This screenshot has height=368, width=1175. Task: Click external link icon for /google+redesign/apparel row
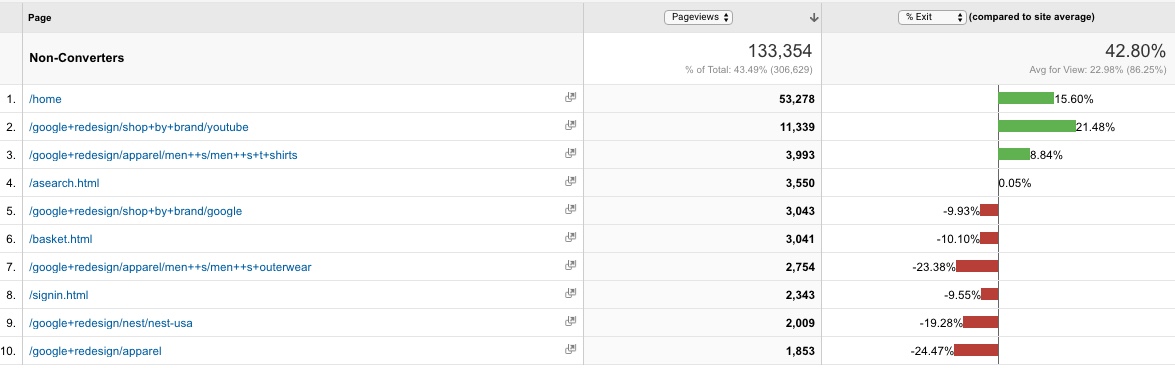coord(570,350)
